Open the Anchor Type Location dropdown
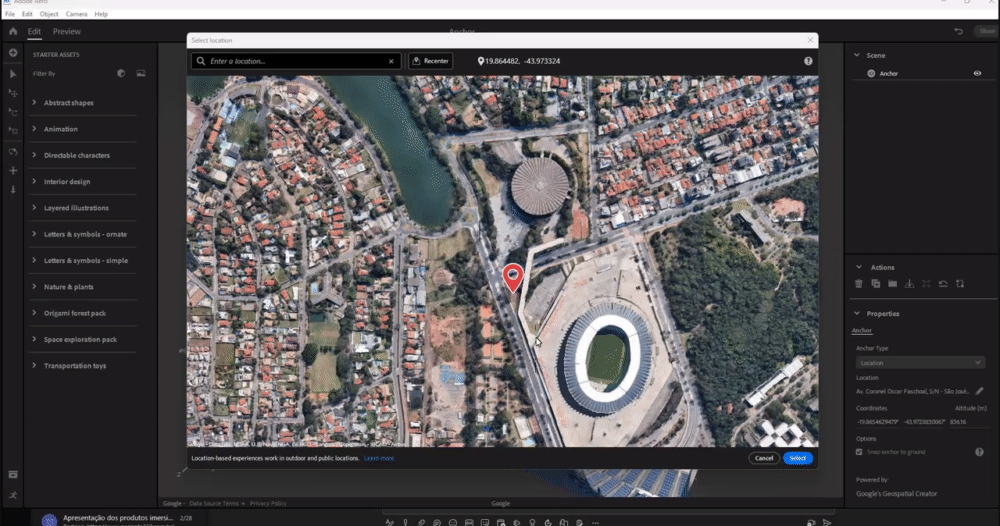Image resolution: width=1000 pixels, height=526 pixels. pyautogui.click(x=920, y=363)
